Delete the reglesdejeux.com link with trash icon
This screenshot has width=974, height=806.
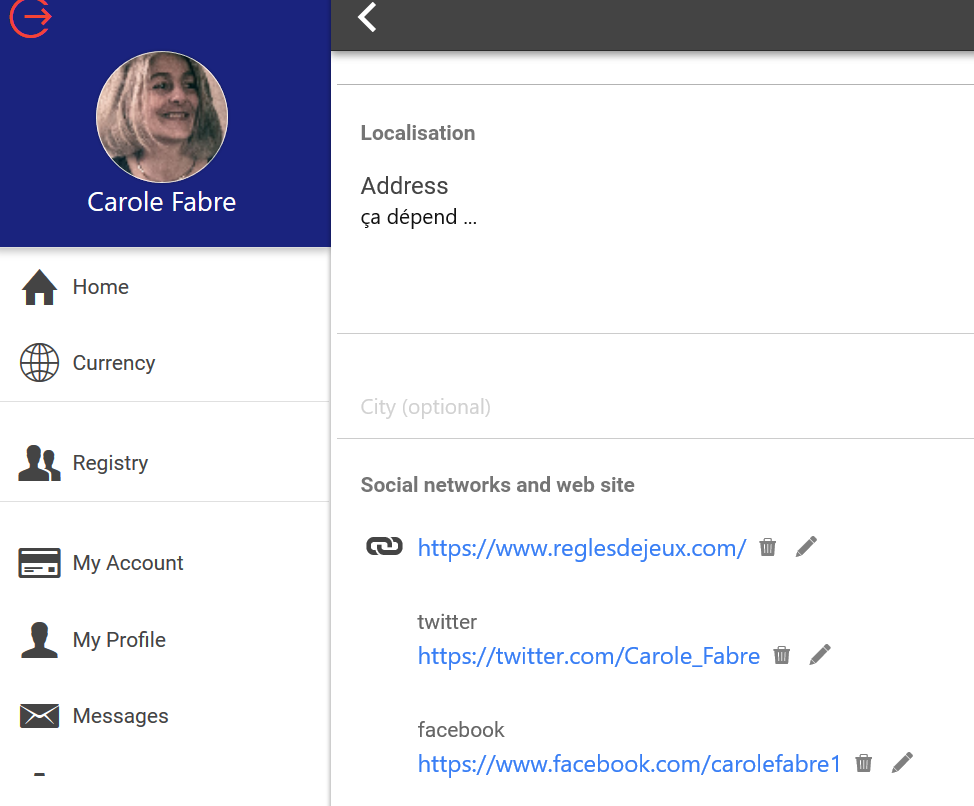point(768,547)
